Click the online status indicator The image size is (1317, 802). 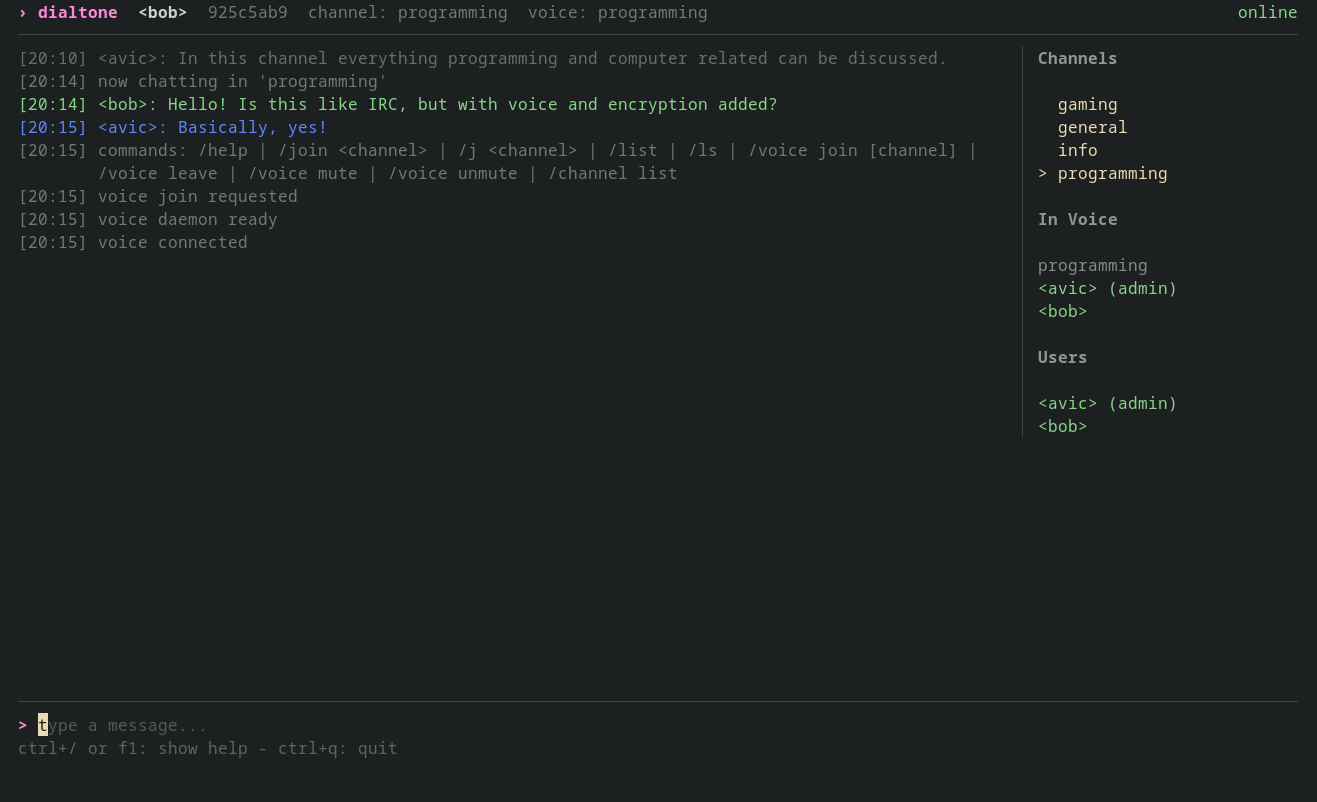click(x=1267, y=13)
